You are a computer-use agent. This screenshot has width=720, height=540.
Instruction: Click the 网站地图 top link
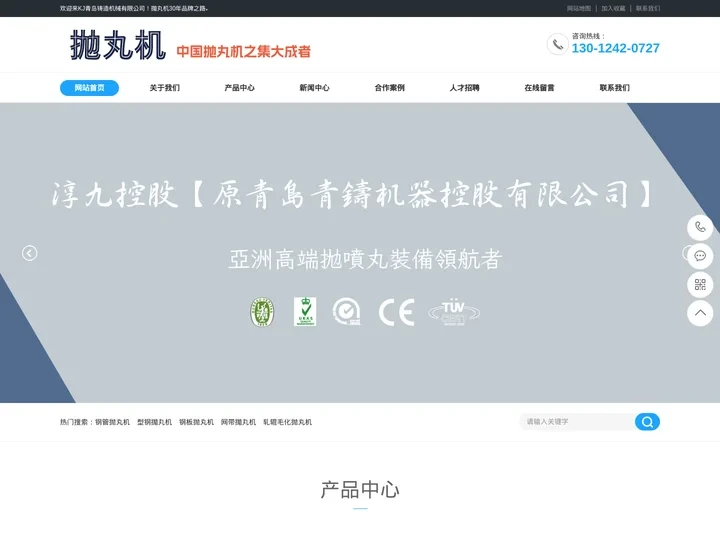(579, 8)
